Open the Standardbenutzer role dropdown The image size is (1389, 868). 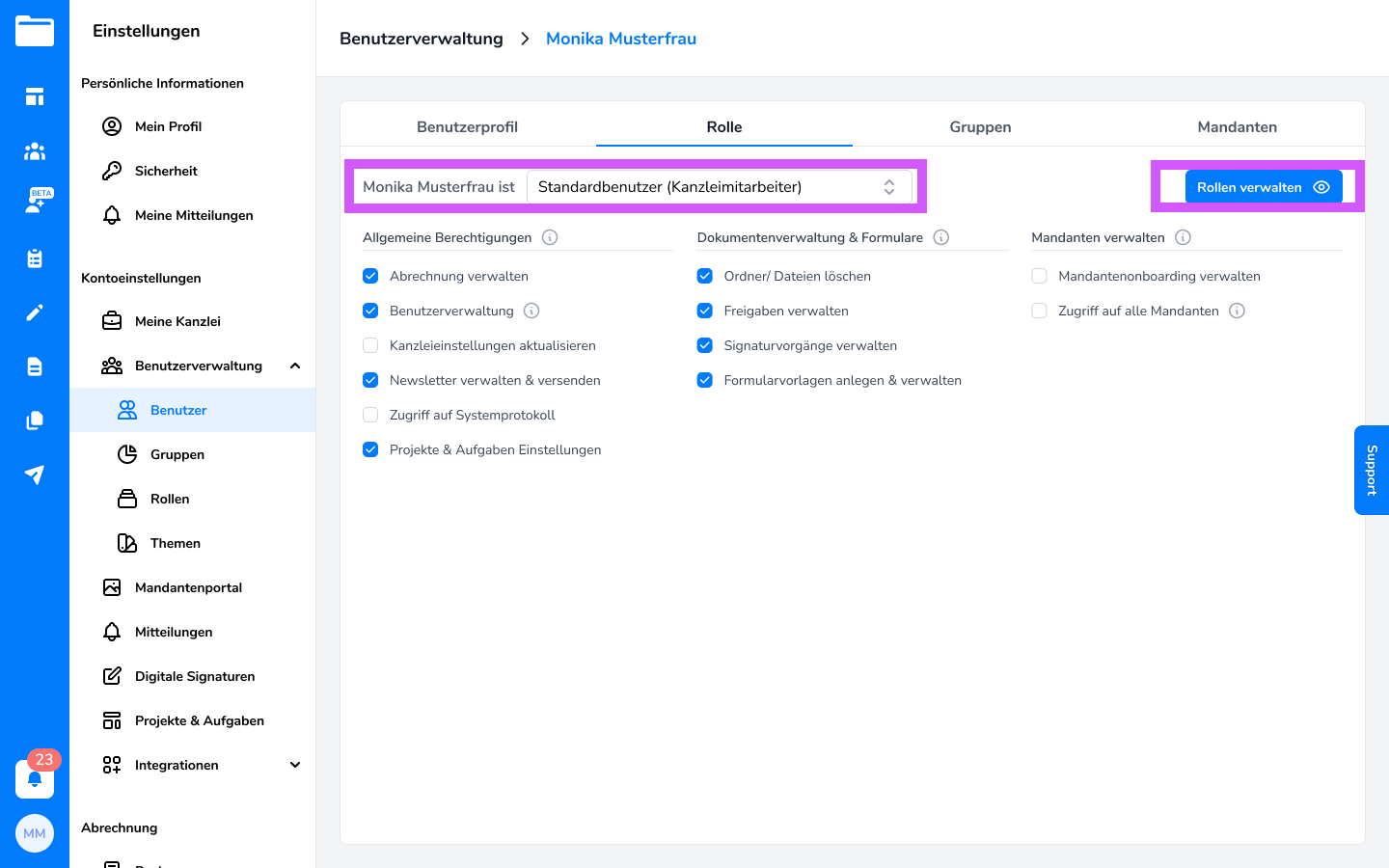[x=719, y=187]
